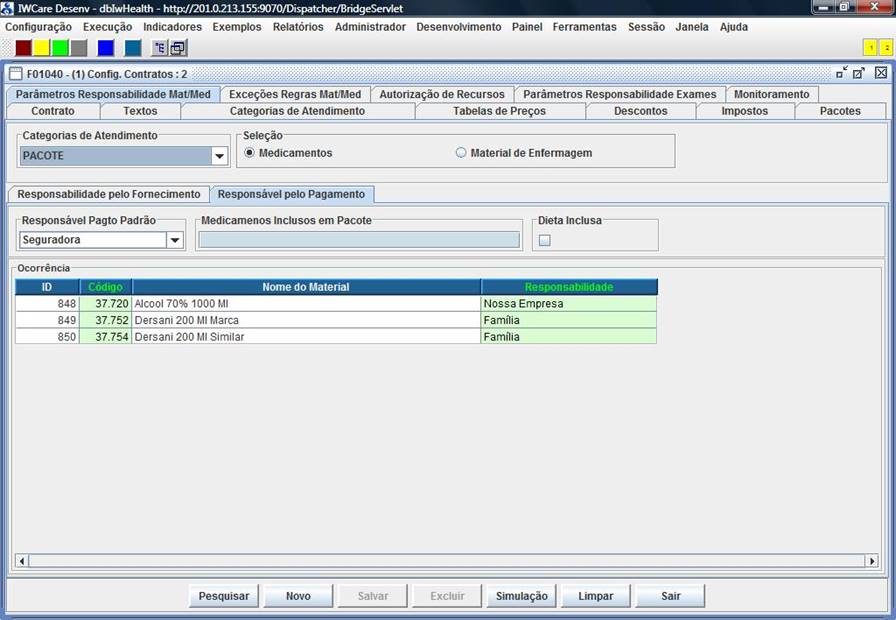Open the tree view toolbar icon

[x=159, y=48]
